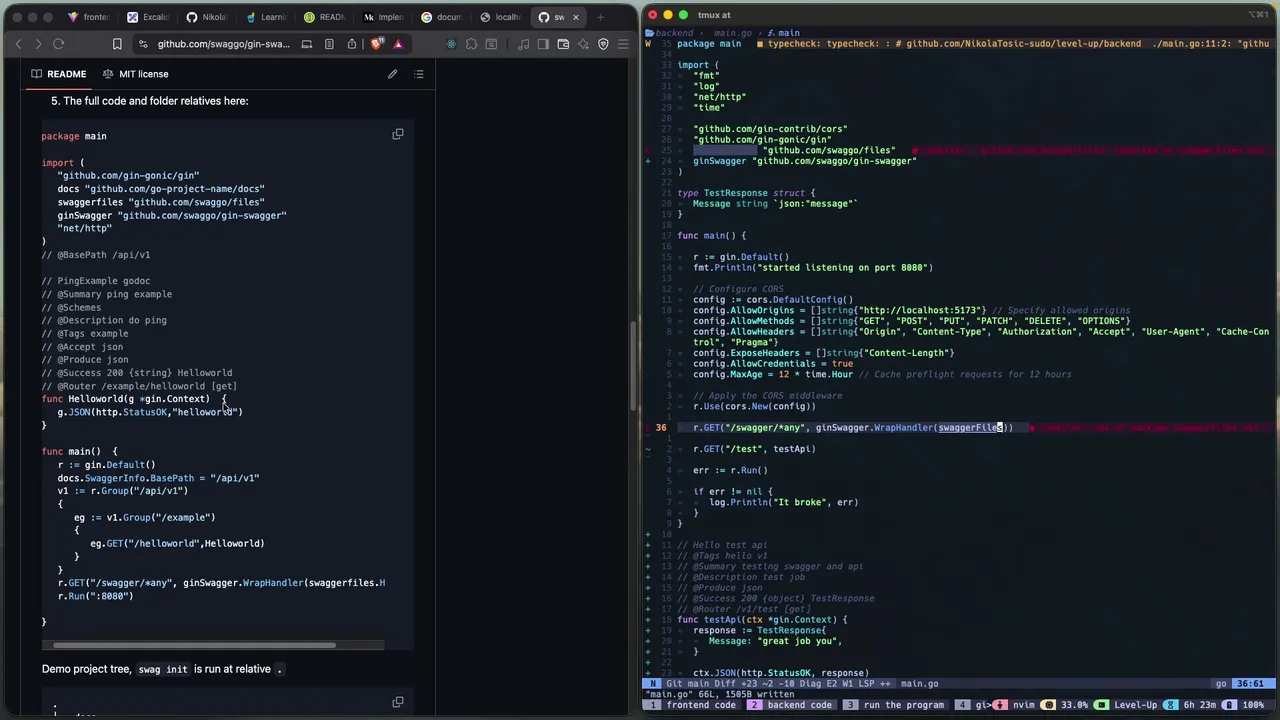
Task: Click 'func Helloworld(g *gin.Context)' in README
Action: 134,399
